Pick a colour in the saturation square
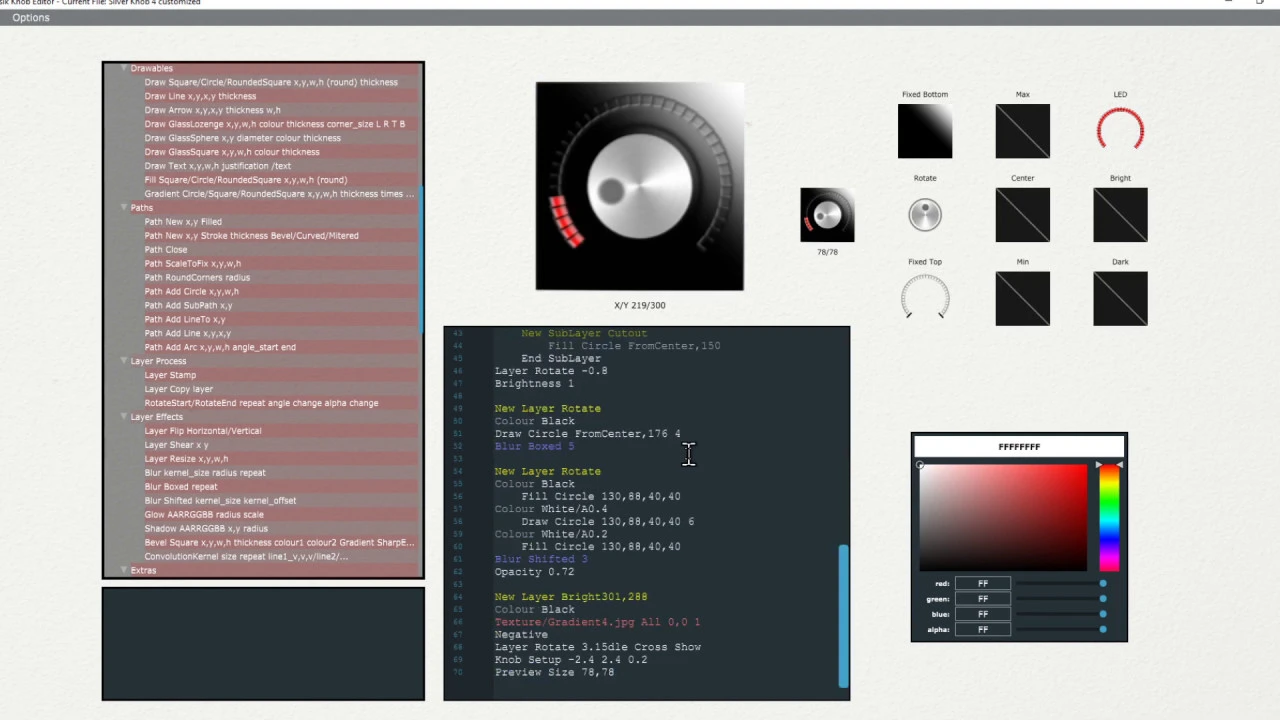The height and width of the screenshot is (720, 1280). tap(1003, 517)
